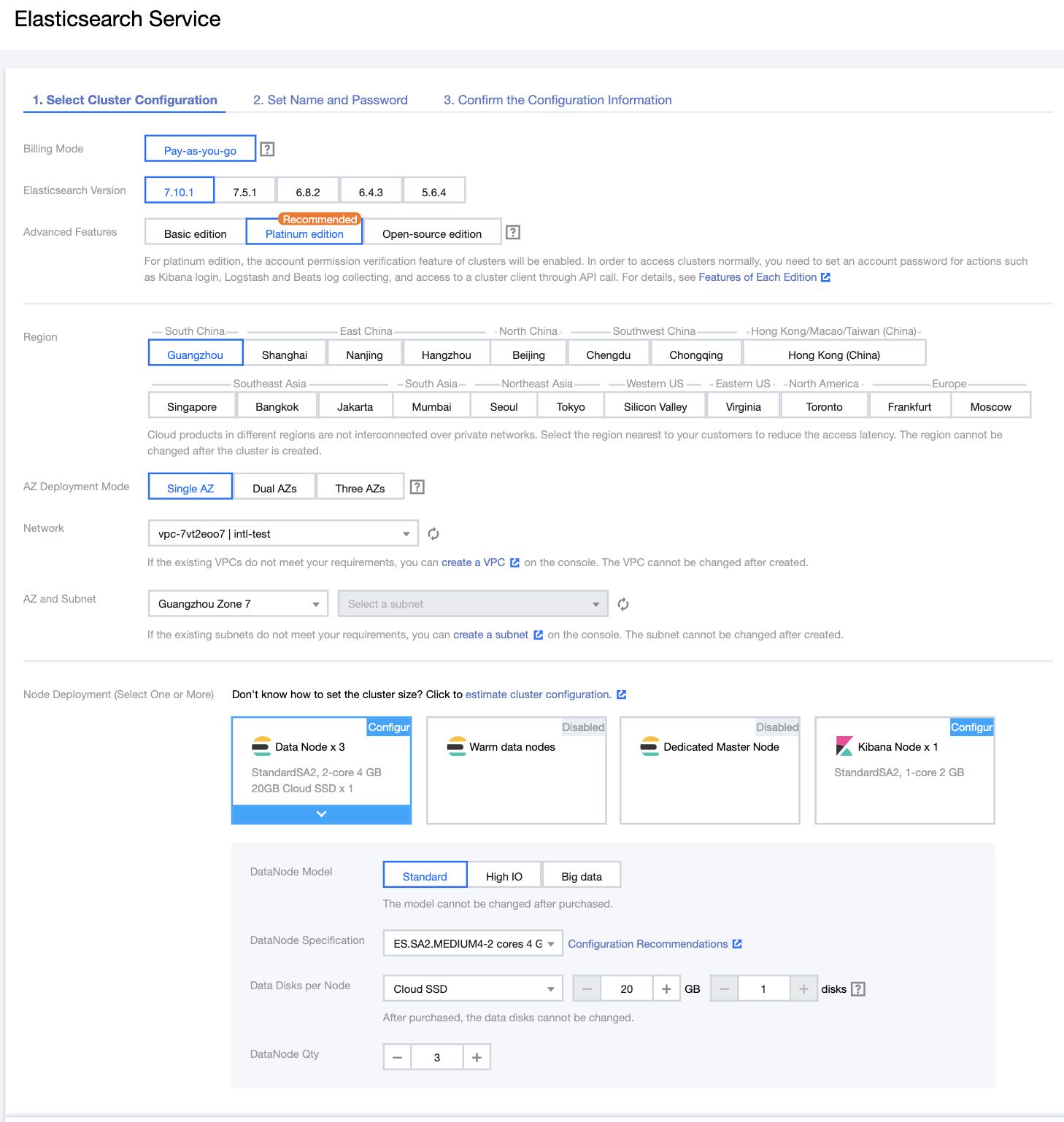This screenshot has height=1122, width=1064.
Task: Select the Silicon Valley region
Action: [655, 405]
